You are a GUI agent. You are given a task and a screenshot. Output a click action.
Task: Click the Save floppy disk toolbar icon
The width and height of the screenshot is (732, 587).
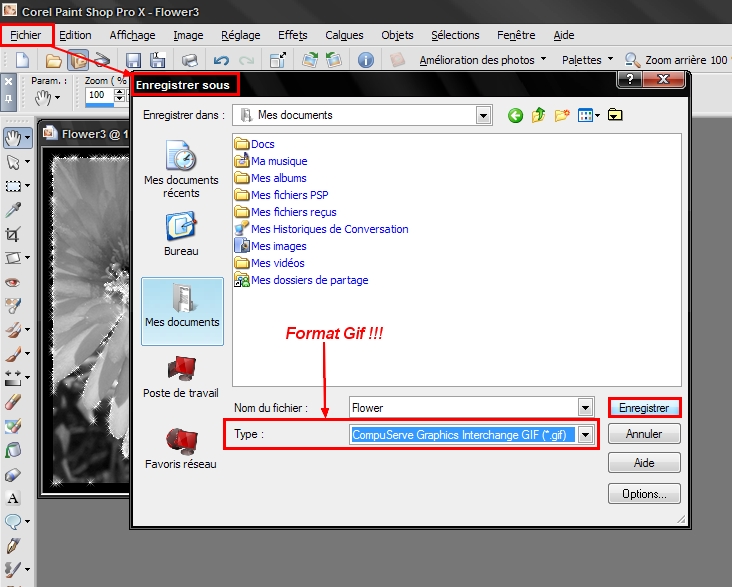click(x=134, y=60)
